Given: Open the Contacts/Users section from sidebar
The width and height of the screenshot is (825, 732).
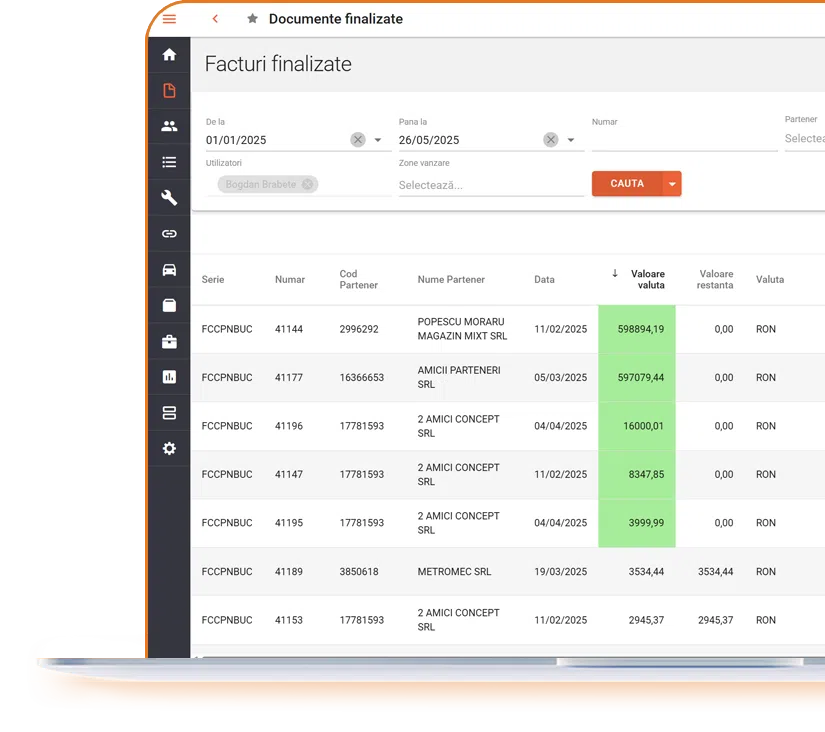Looking at the screenshot, I should coord(168,125).
